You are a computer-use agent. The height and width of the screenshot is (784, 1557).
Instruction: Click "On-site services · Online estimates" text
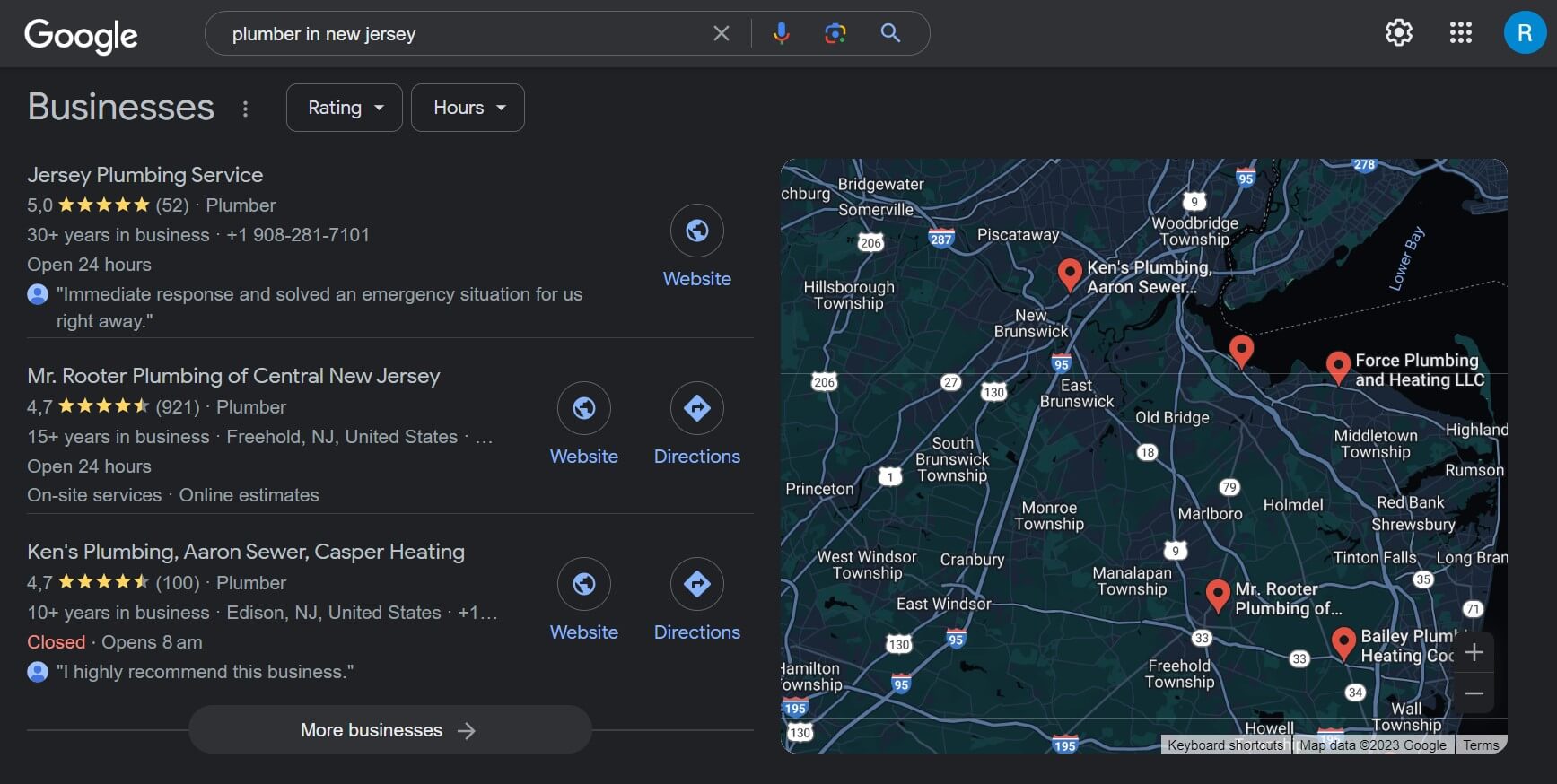click(173, 495)
